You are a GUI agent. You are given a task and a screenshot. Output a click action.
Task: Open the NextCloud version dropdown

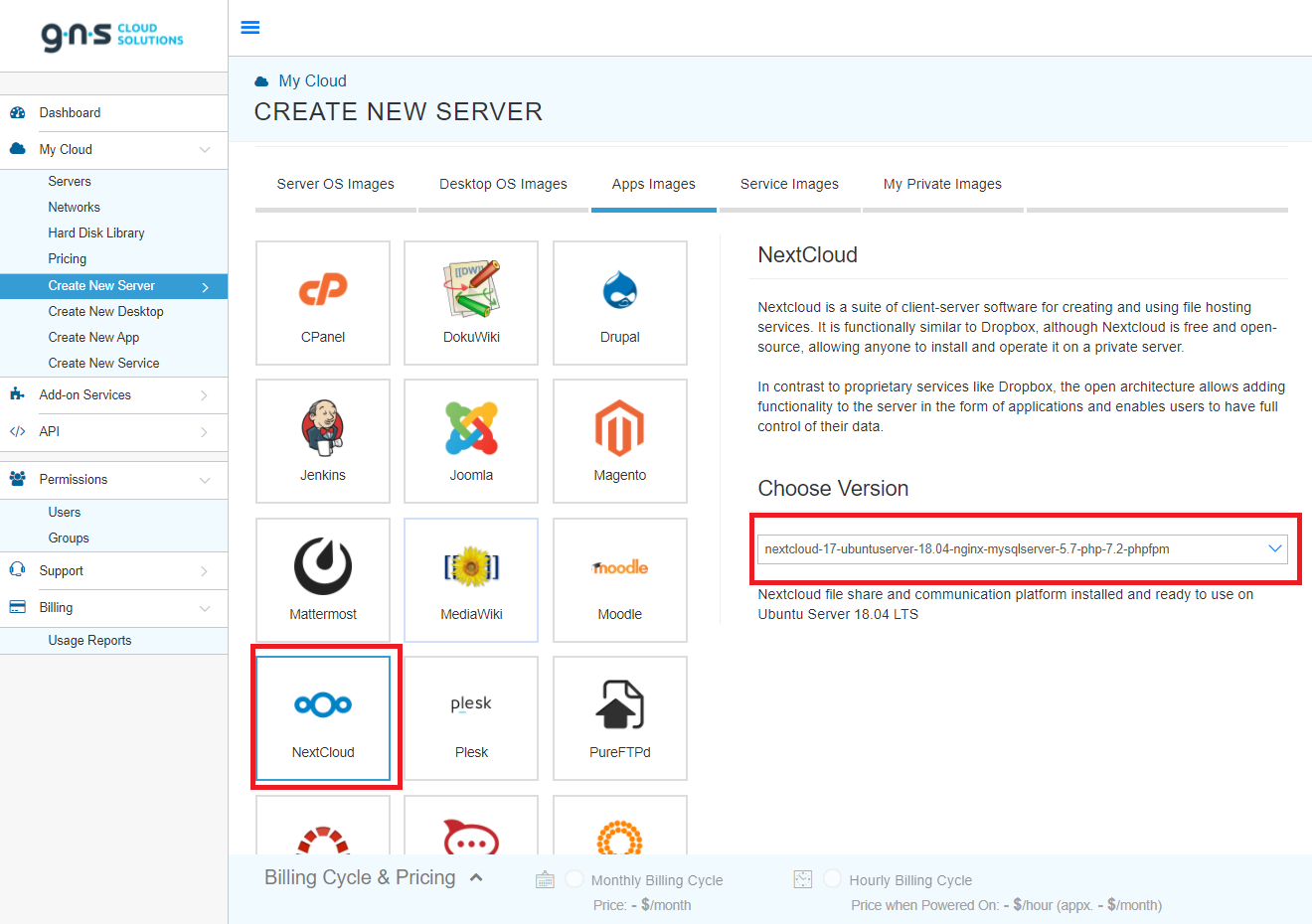[x=1023, y=548]
